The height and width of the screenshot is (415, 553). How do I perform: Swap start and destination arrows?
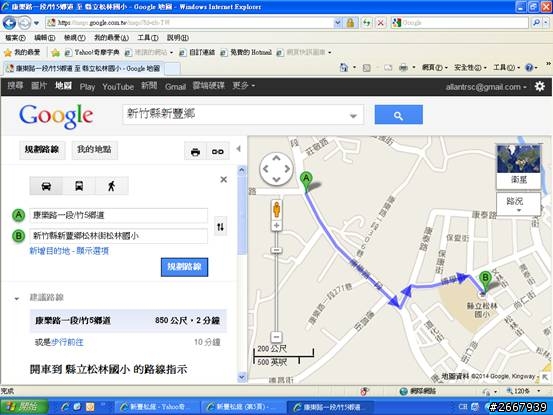(220, 227)
